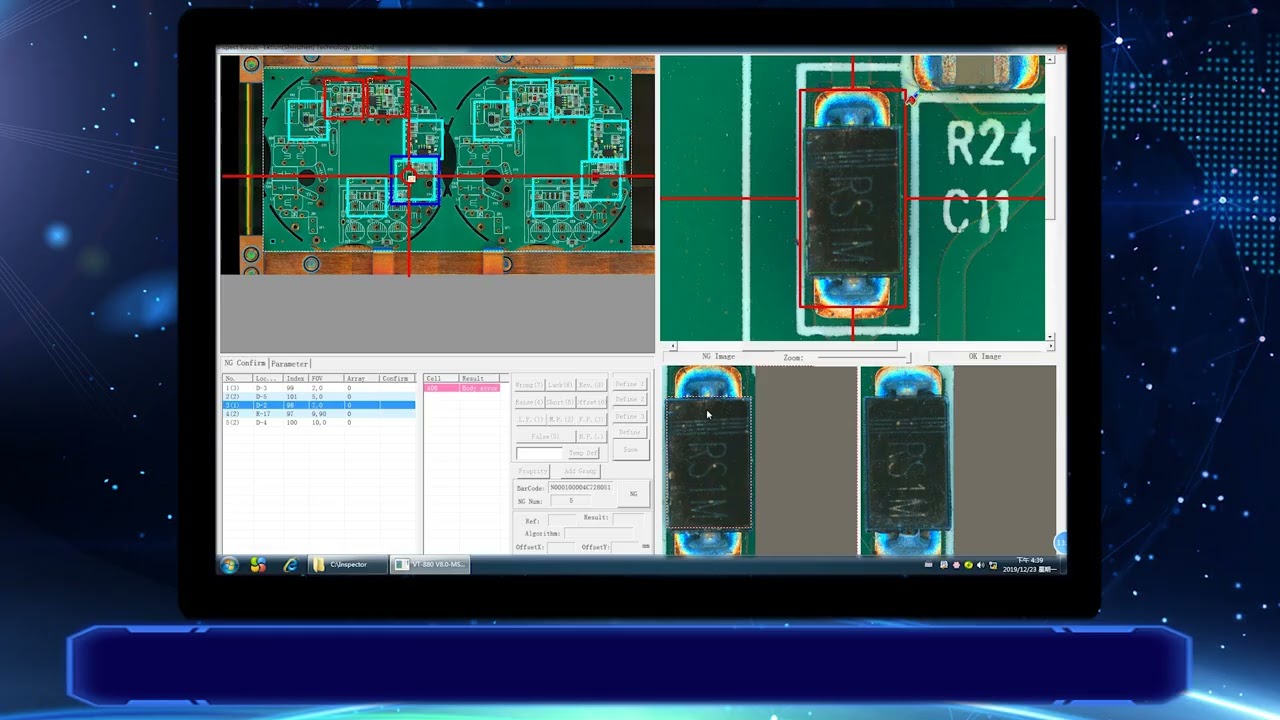Click the FOV column header
The image size is (1280, 720).
326,379
